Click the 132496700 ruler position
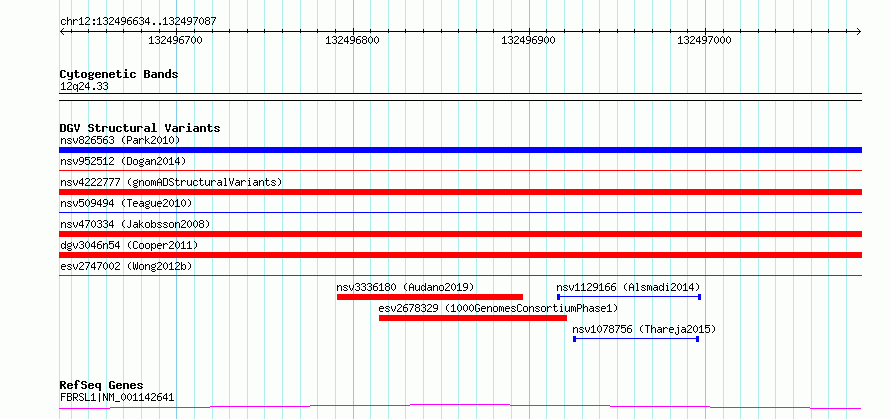This screenshot has width=890, height=419. (x=175, y=40)
